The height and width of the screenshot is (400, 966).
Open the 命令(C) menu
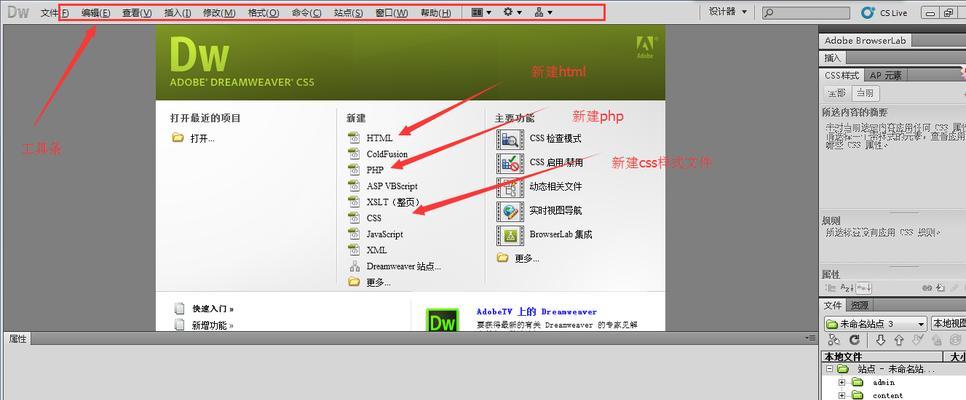306,12
